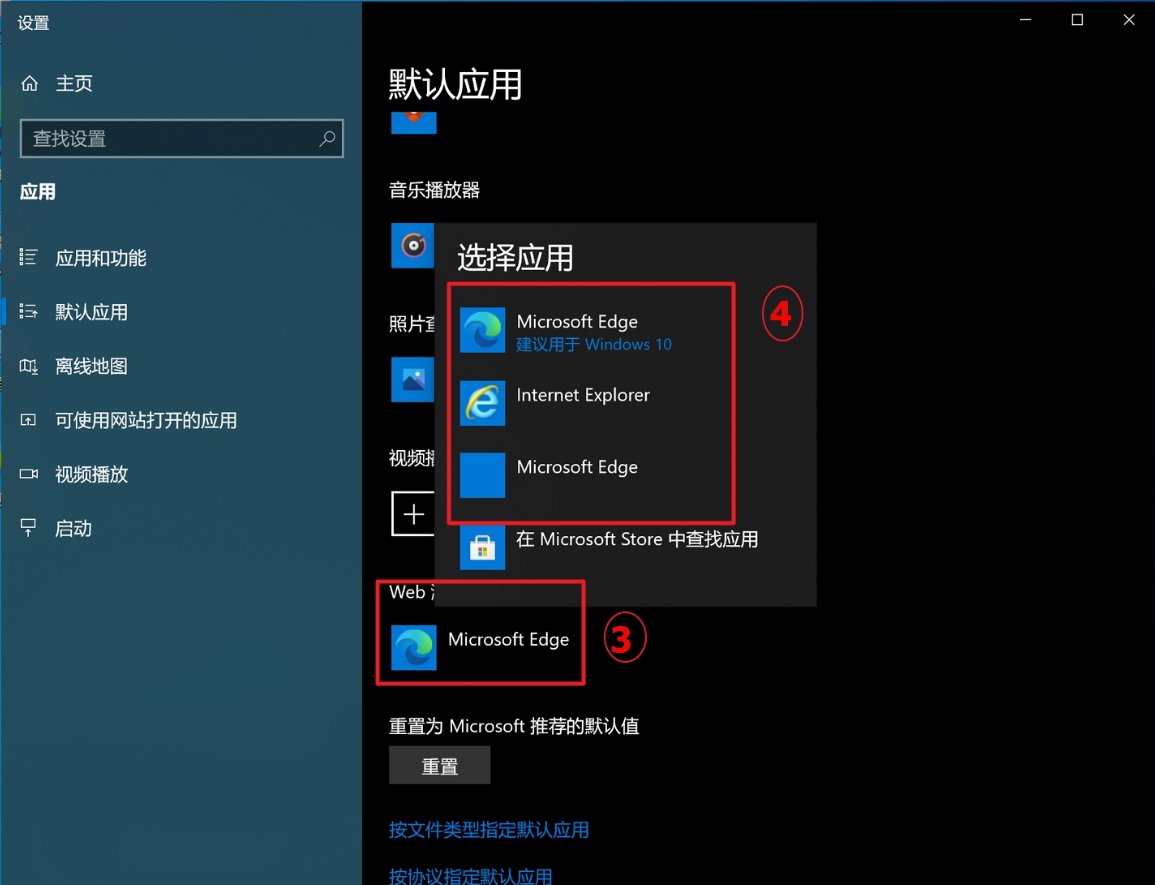The width and height of the screenshot is (1155, 885).
Task: Click the 启动 monitor icon
Action: point(28,528)
